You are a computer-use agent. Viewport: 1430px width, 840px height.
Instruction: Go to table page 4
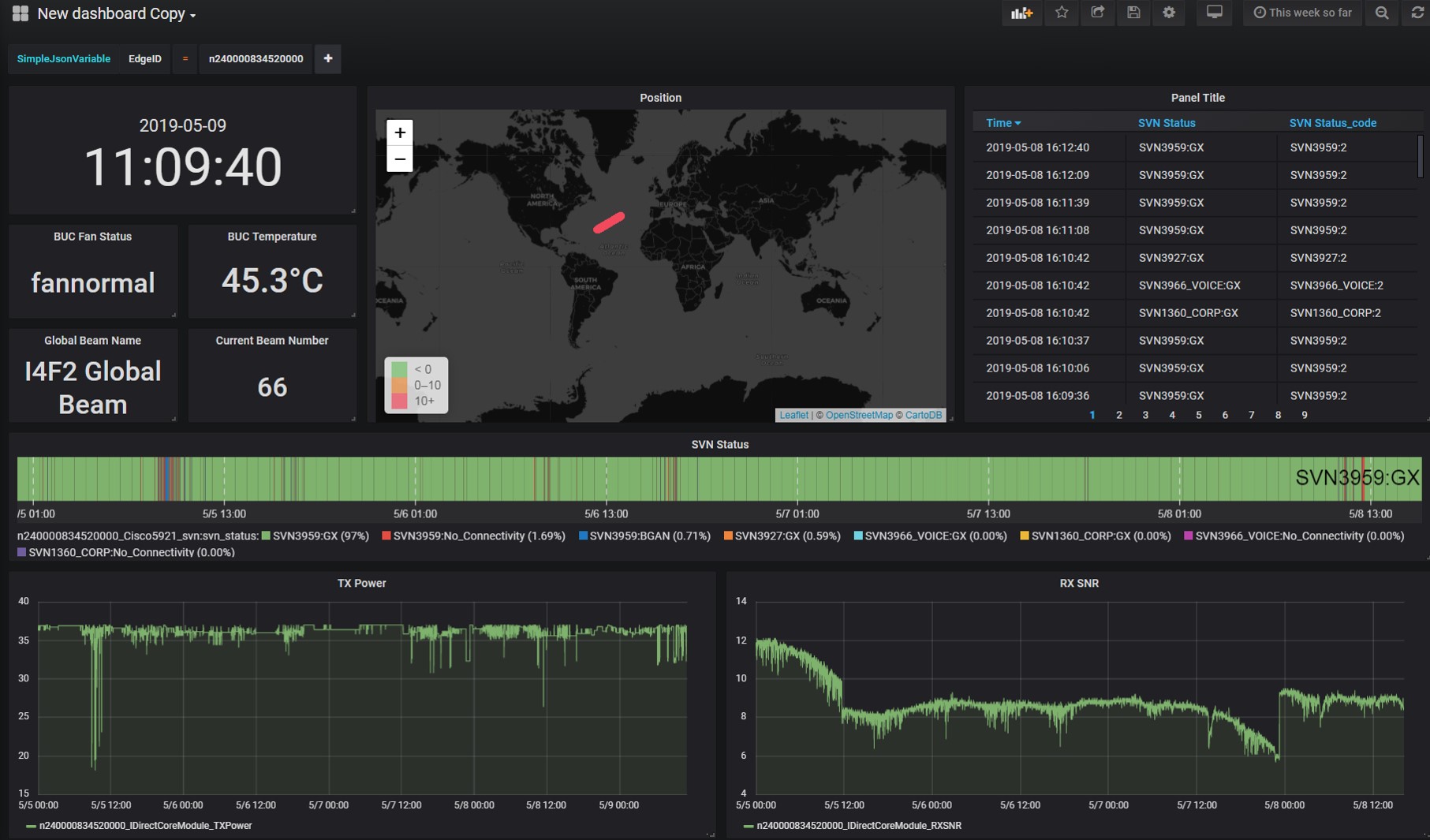coord(1172,415)
